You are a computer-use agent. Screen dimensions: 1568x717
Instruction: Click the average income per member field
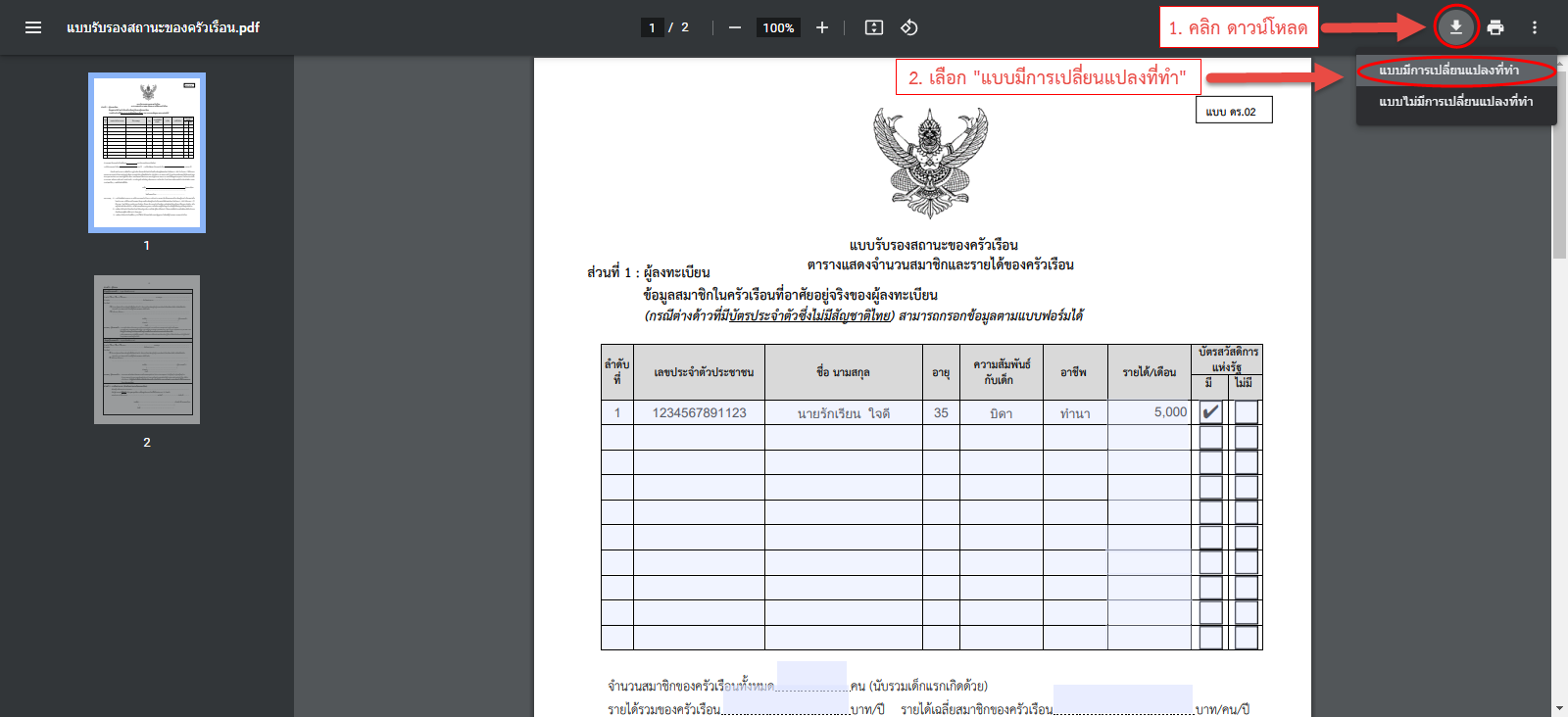coord(1123,699)
